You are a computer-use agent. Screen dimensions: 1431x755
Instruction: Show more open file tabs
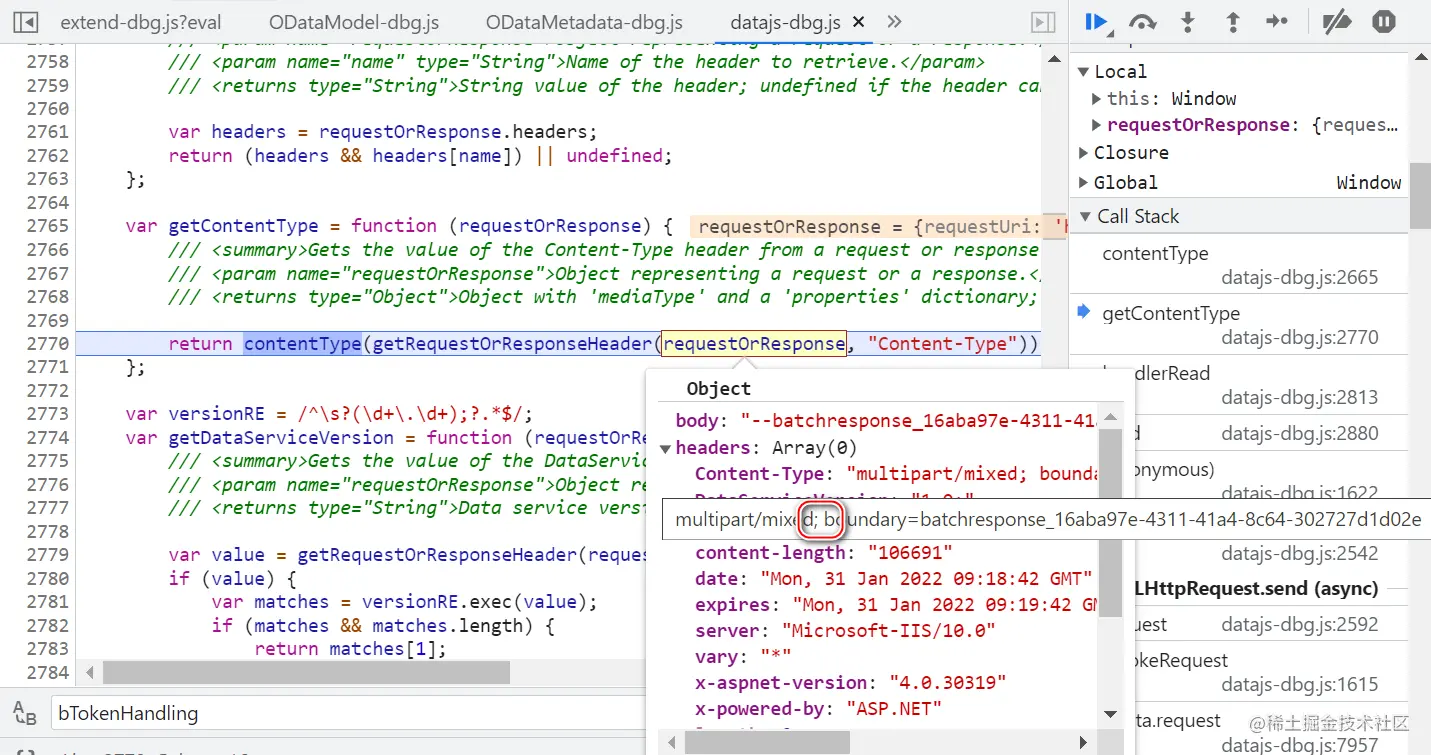tap(894, 22)
